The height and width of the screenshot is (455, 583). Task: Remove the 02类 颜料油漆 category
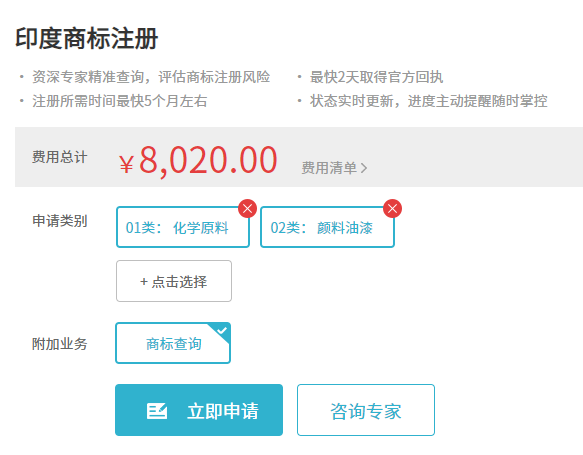[x=392, y=209]
